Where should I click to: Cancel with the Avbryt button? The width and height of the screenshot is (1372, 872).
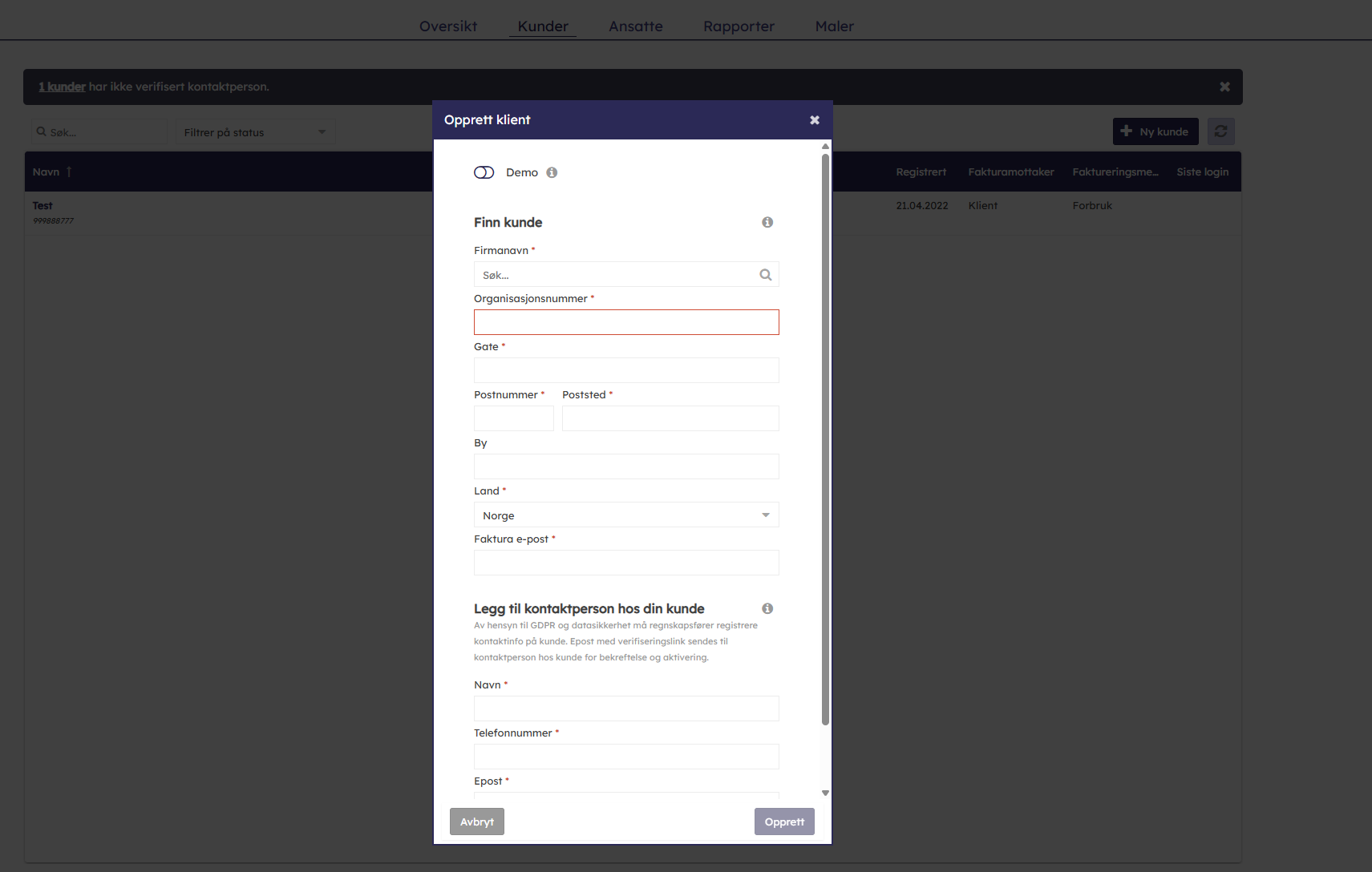pos(477,822)
